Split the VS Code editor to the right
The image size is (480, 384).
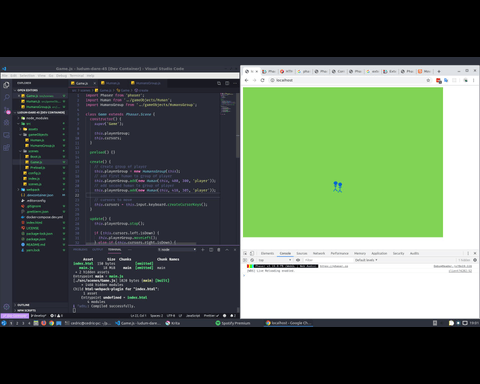pyautogui.click(x=227, y=83)
